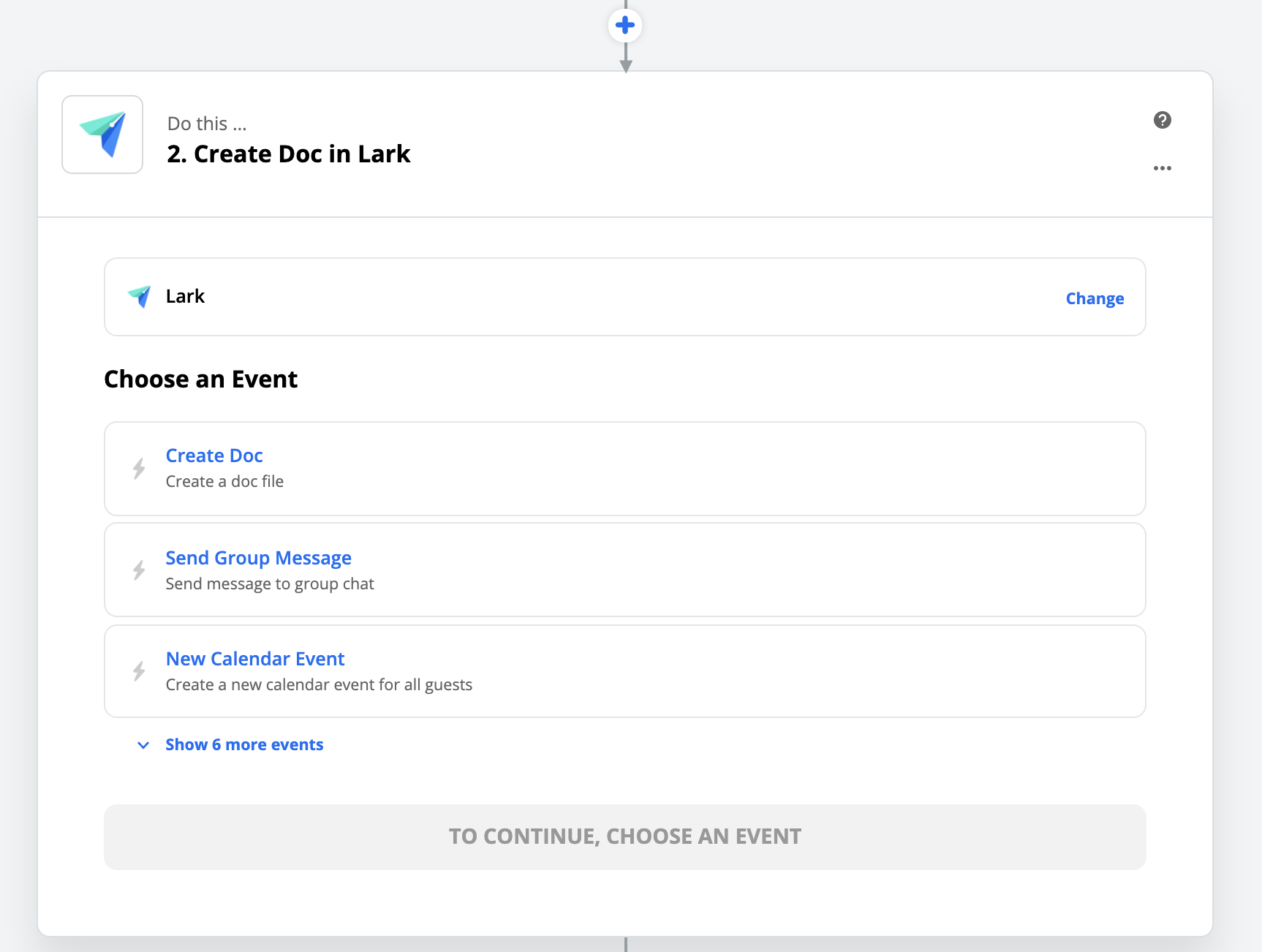The image size is (1262, 952).
Task: Click lightning icon beside Create Doc
Action: coord(139,468)
